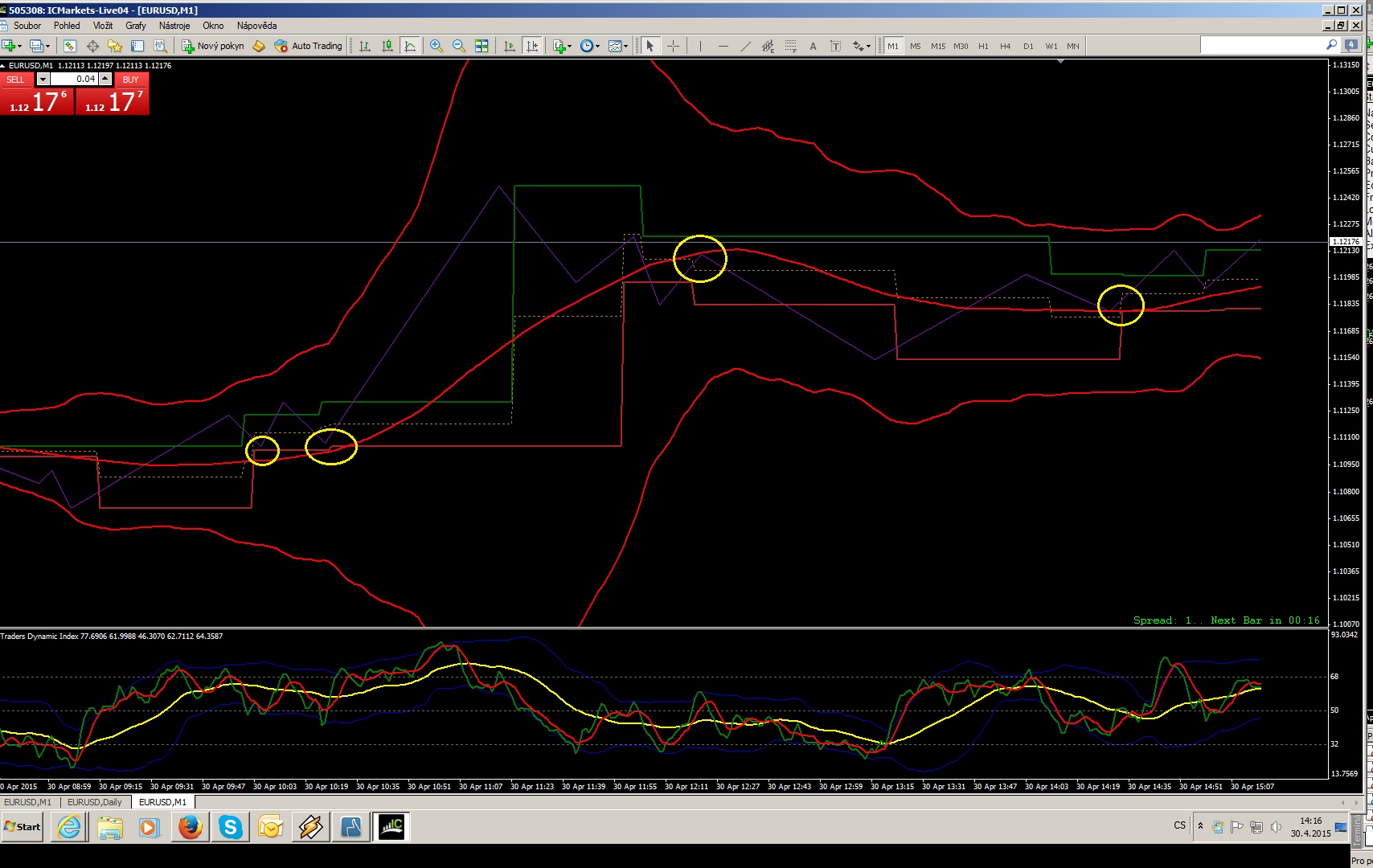Open the Okno menu
The image size is (1373, 868).
tap(213, 26)
